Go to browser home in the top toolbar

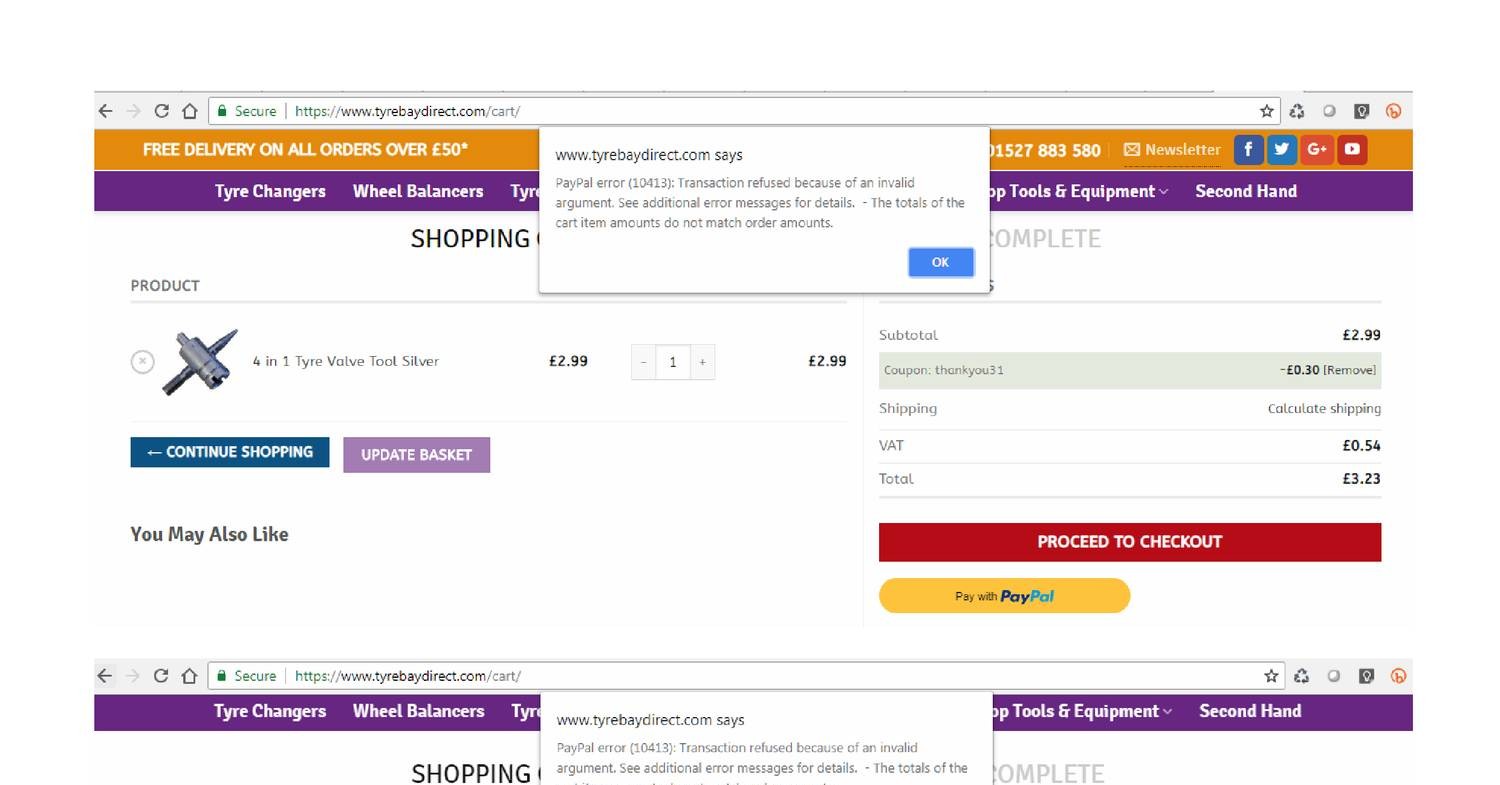pyautogui.click(x=189, y=111)
